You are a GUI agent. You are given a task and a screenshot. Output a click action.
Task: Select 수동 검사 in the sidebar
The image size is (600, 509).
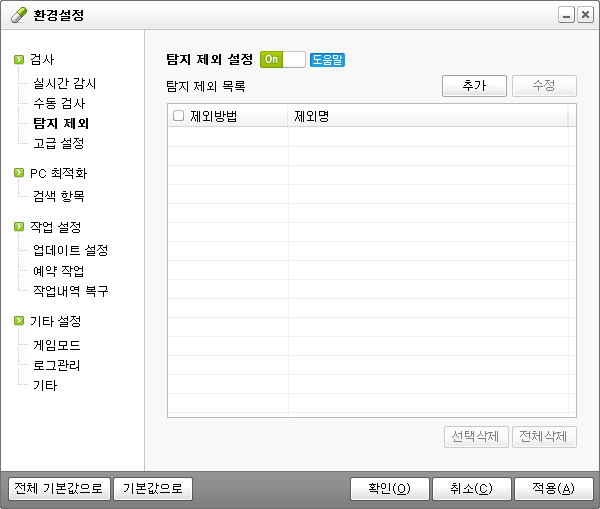click(x=60, y=103)
